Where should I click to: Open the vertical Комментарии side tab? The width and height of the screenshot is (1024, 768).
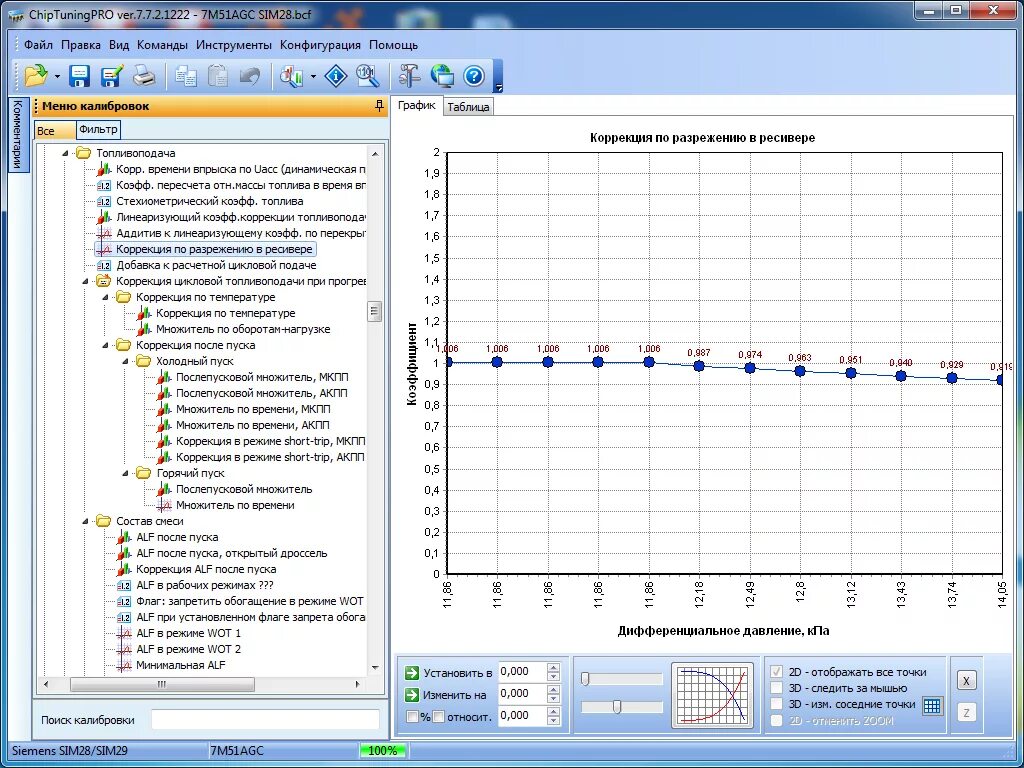[x=18, y=134]
